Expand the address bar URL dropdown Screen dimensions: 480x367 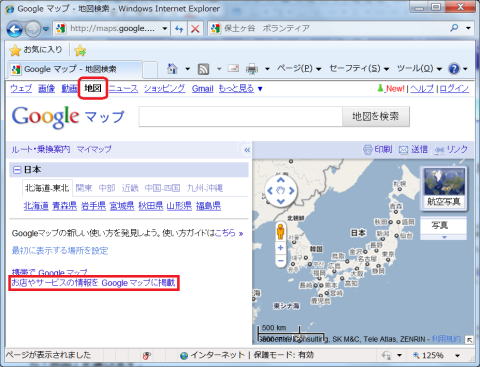click(x=165, y=29)
